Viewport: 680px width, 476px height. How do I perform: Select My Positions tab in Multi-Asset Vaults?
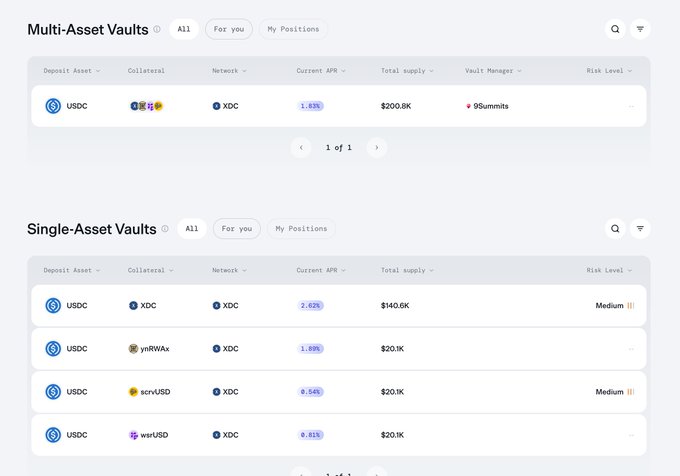coord(293,29)
